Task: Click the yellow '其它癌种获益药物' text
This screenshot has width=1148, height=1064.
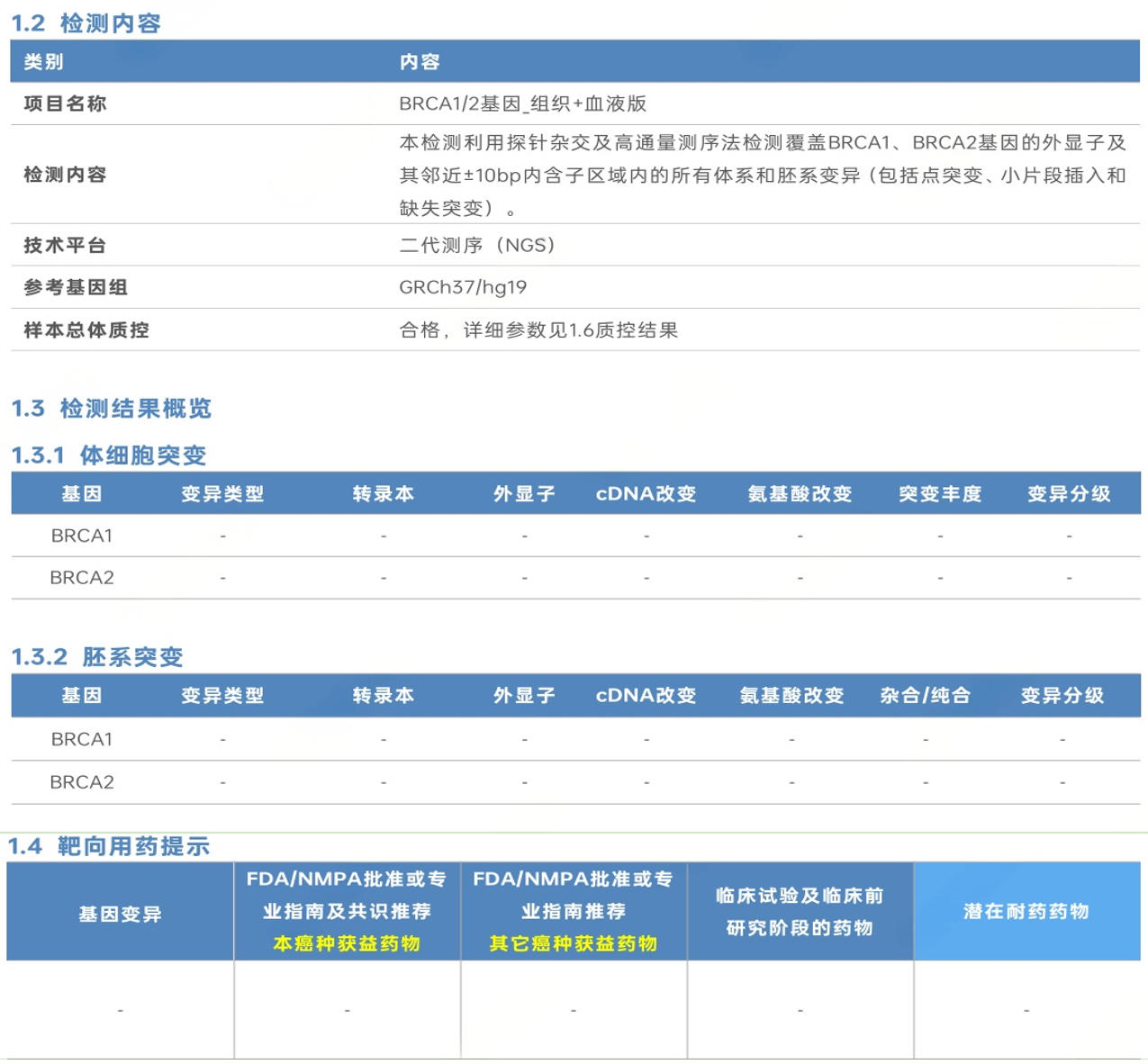Action: point(574,944)
